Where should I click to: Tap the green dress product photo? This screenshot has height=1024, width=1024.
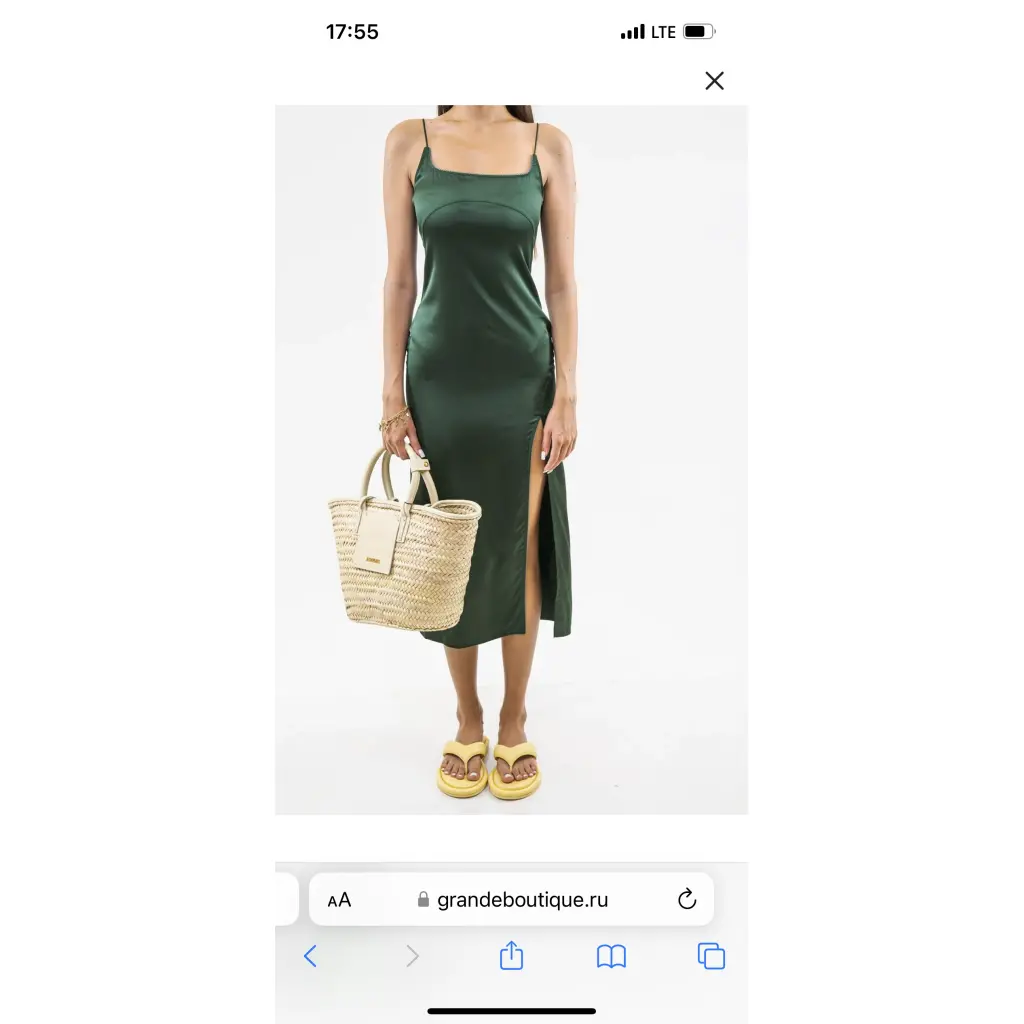pos(511,460)
